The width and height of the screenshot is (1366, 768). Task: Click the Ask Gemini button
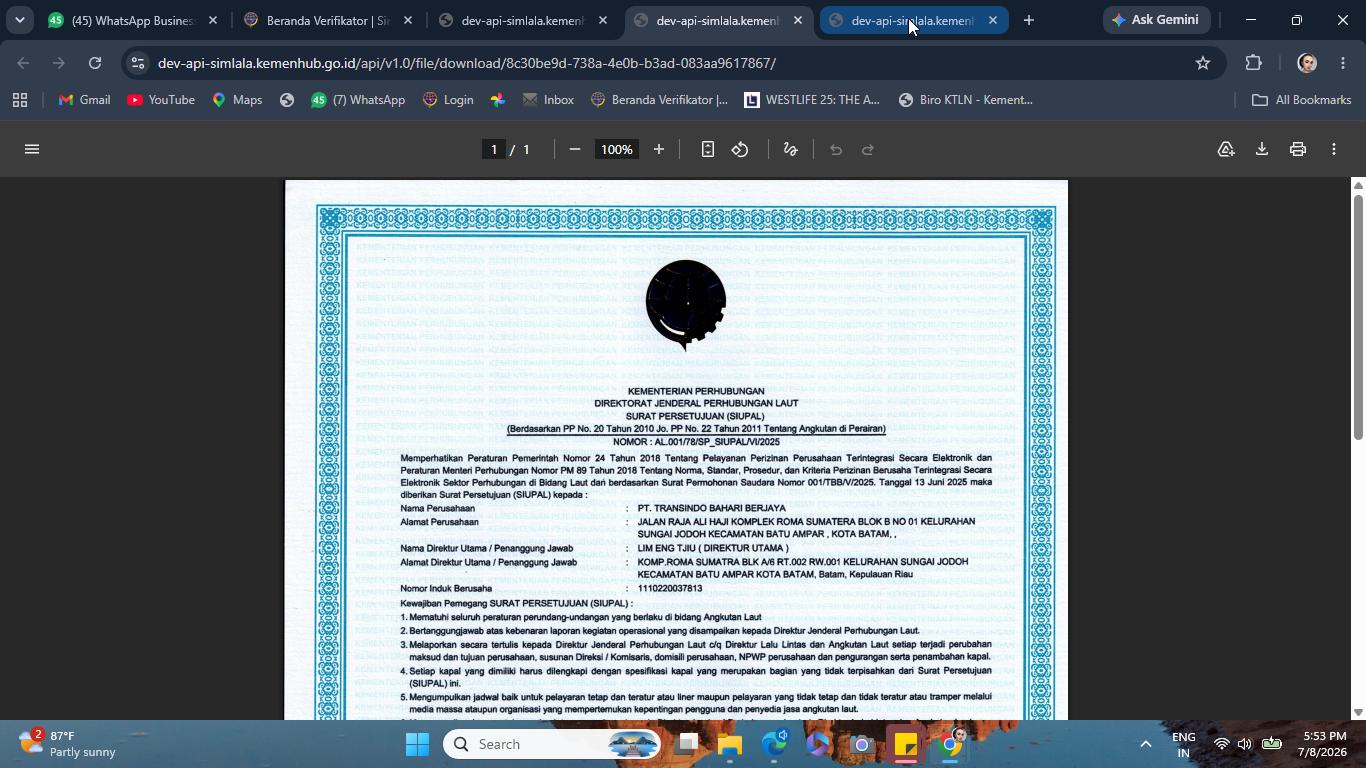pos(1156,20)
